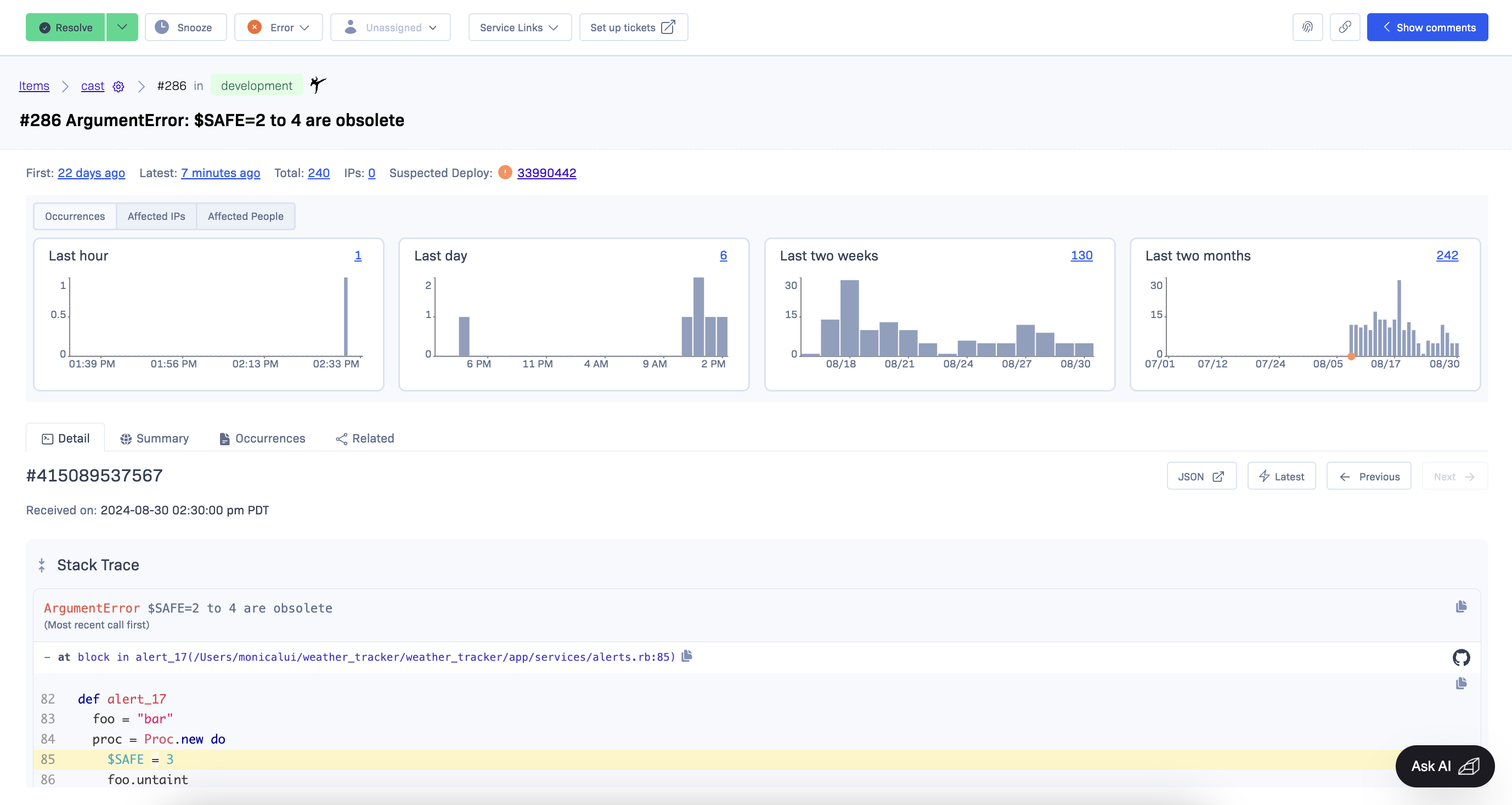Copy the alerts.rb file path icon
The image size is (1512, 805).
pos(687,656)
